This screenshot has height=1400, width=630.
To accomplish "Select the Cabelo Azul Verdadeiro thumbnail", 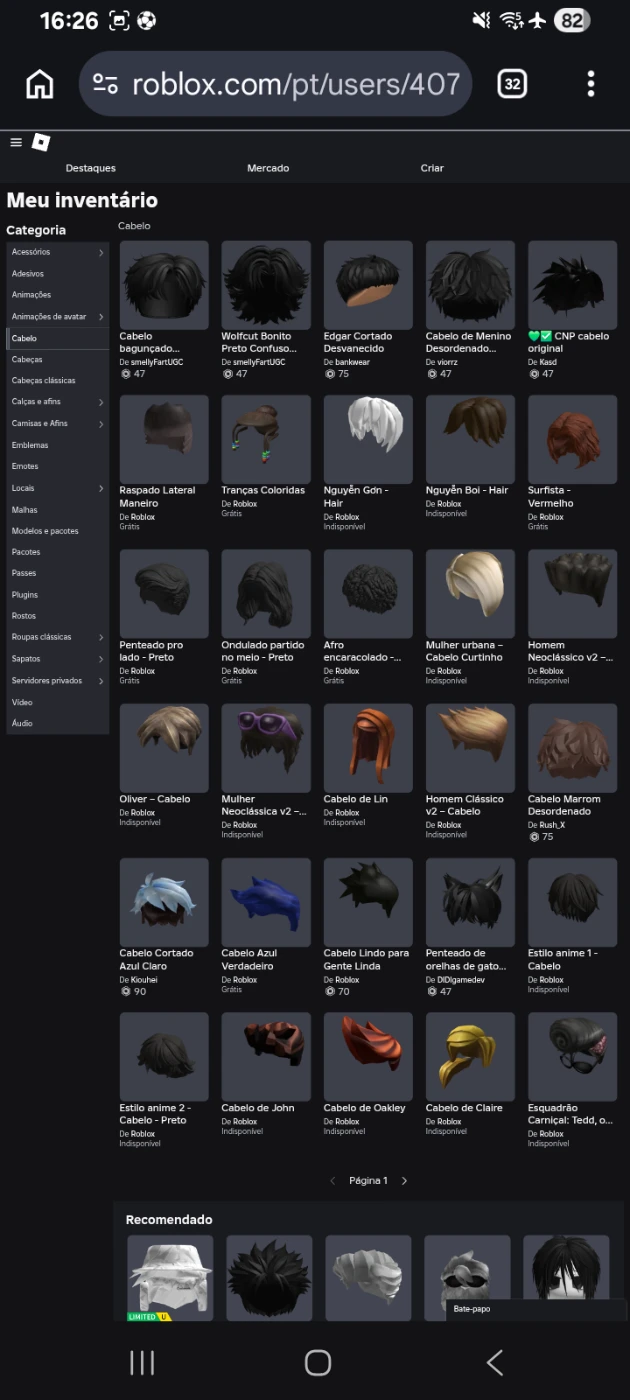I will (x=266, y=901).
